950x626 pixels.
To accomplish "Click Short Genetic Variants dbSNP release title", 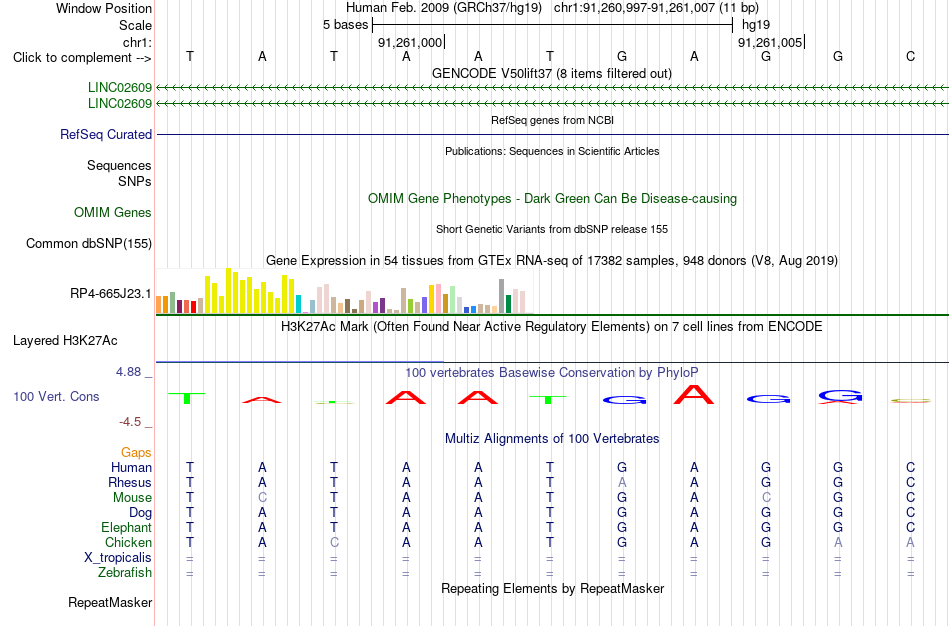I will click(552, 229).
